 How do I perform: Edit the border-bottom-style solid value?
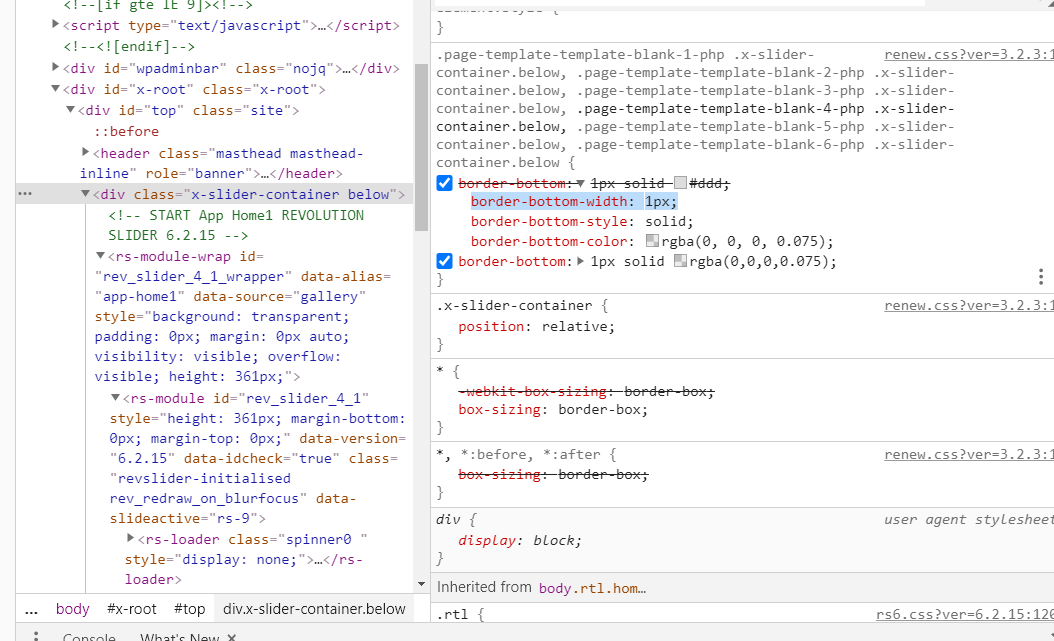click(666, 221)
